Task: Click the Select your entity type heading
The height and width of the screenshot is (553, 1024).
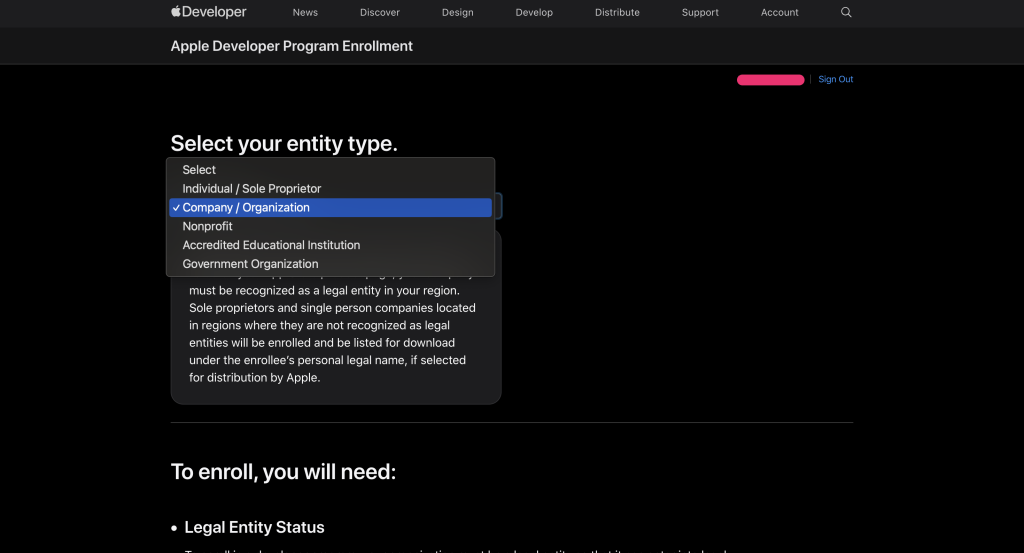Action: [284, 143]
